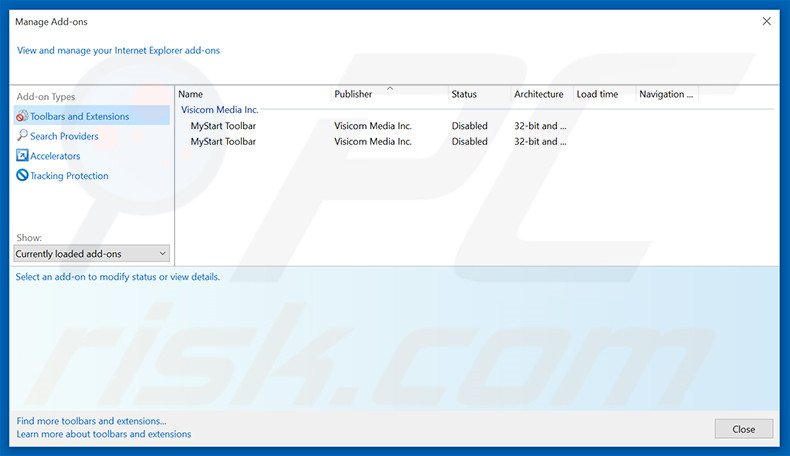Click the Tracking Protection icon
This screenshot has width=790, height=456.
pos(22,176)
